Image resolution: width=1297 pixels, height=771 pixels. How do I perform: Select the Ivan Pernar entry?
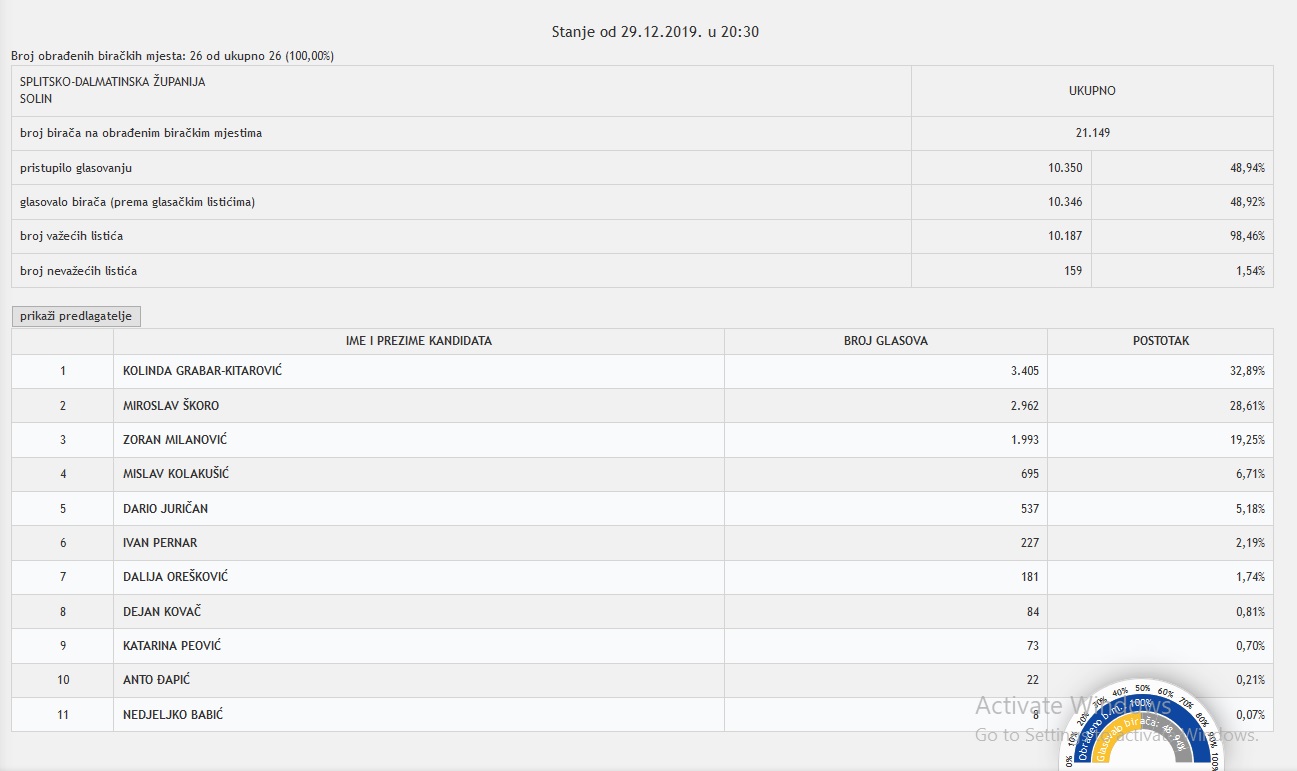click(160, 543)
